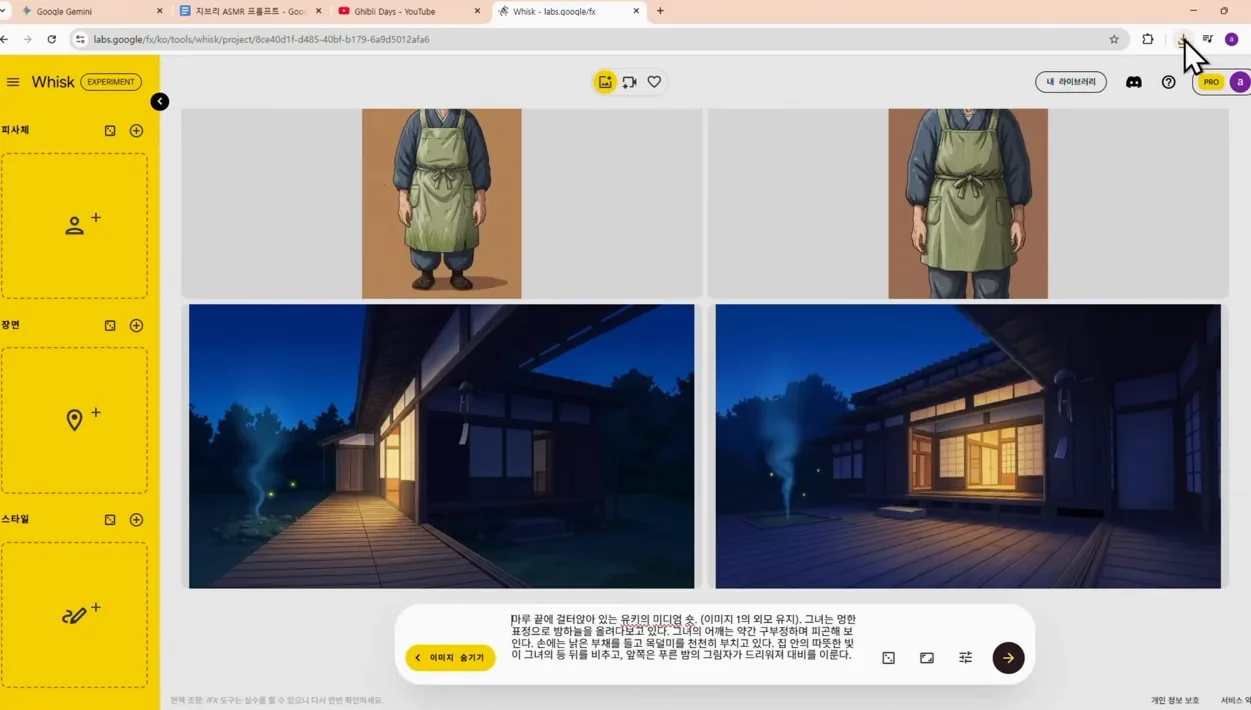
Task: Bookmark this page with the star icon
Action: click(1114, 39)
